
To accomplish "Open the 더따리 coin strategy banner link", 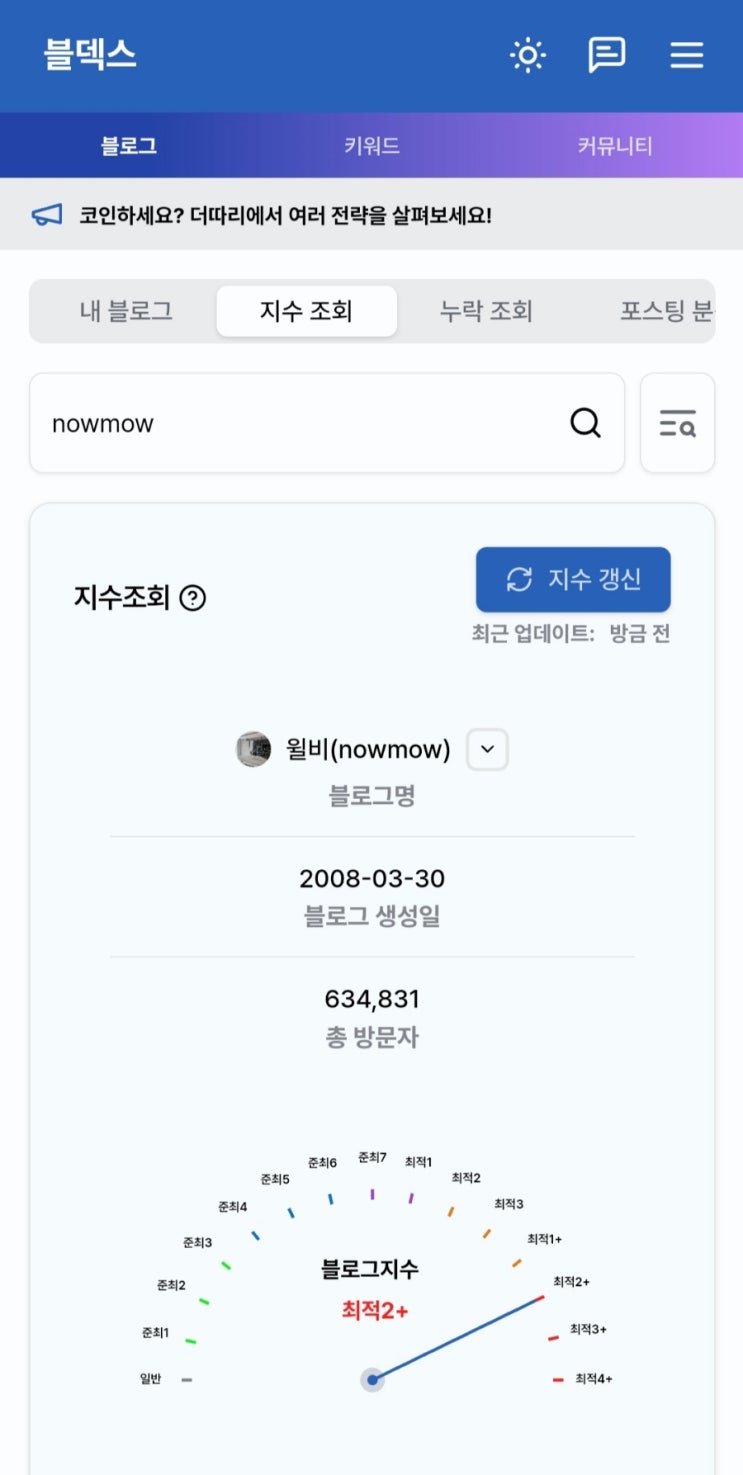I will pos(285,215).
